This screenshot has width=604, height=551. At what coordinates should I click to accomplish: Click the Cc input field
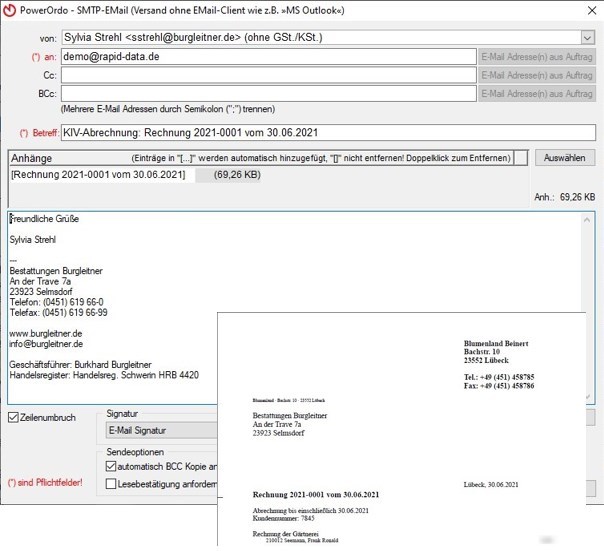pyautogui.click(x=268, y=75)
